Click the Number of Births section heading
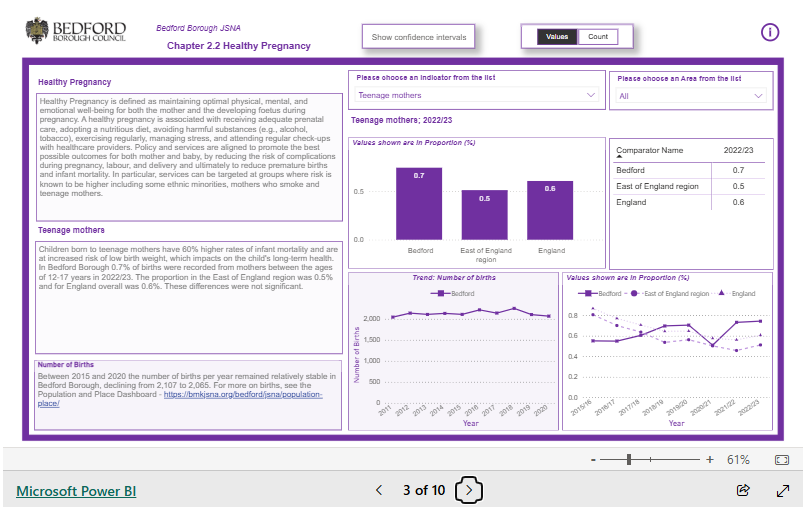The width and height of the screenshot is (809, 513). [66, 364]
